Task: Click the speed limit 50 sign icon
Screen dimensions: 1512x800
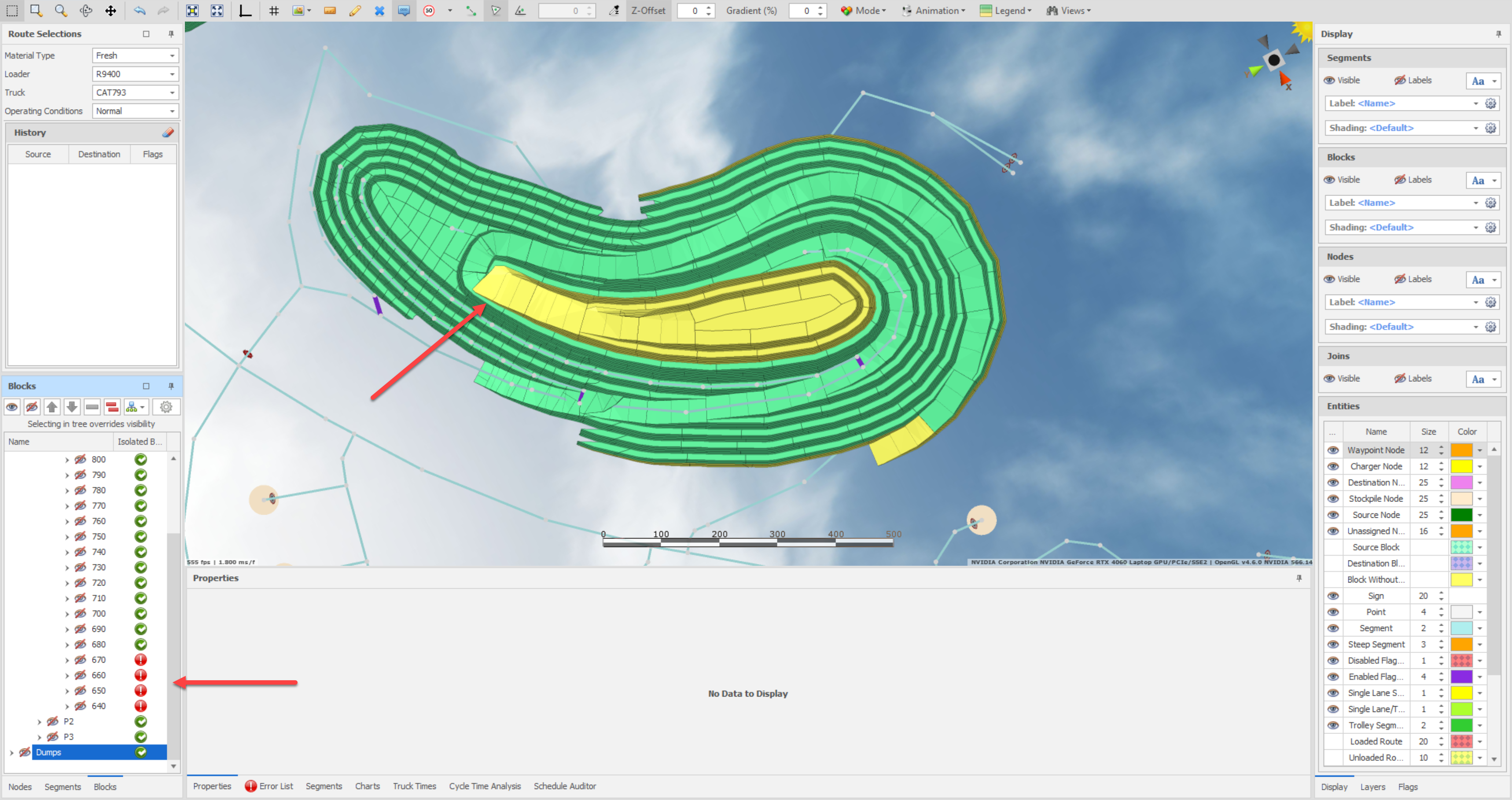Action: [429, 11]
